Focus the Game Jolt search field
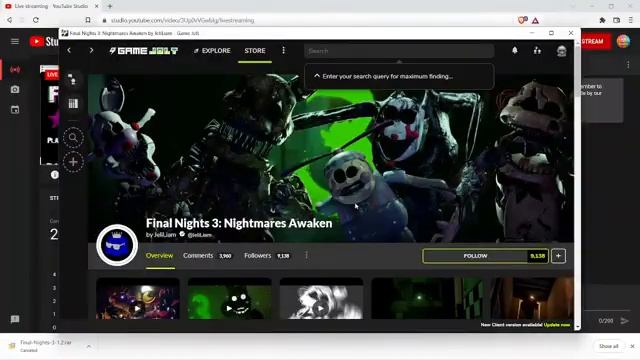This screenshot has width=640, height=360. tap(399, 51)
